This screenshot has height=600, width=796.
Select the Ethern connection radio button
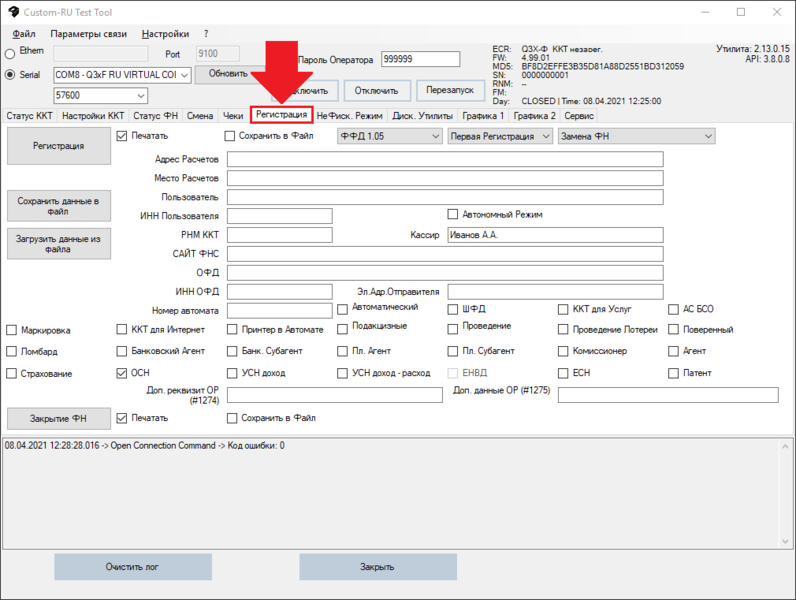pos(11,53)
